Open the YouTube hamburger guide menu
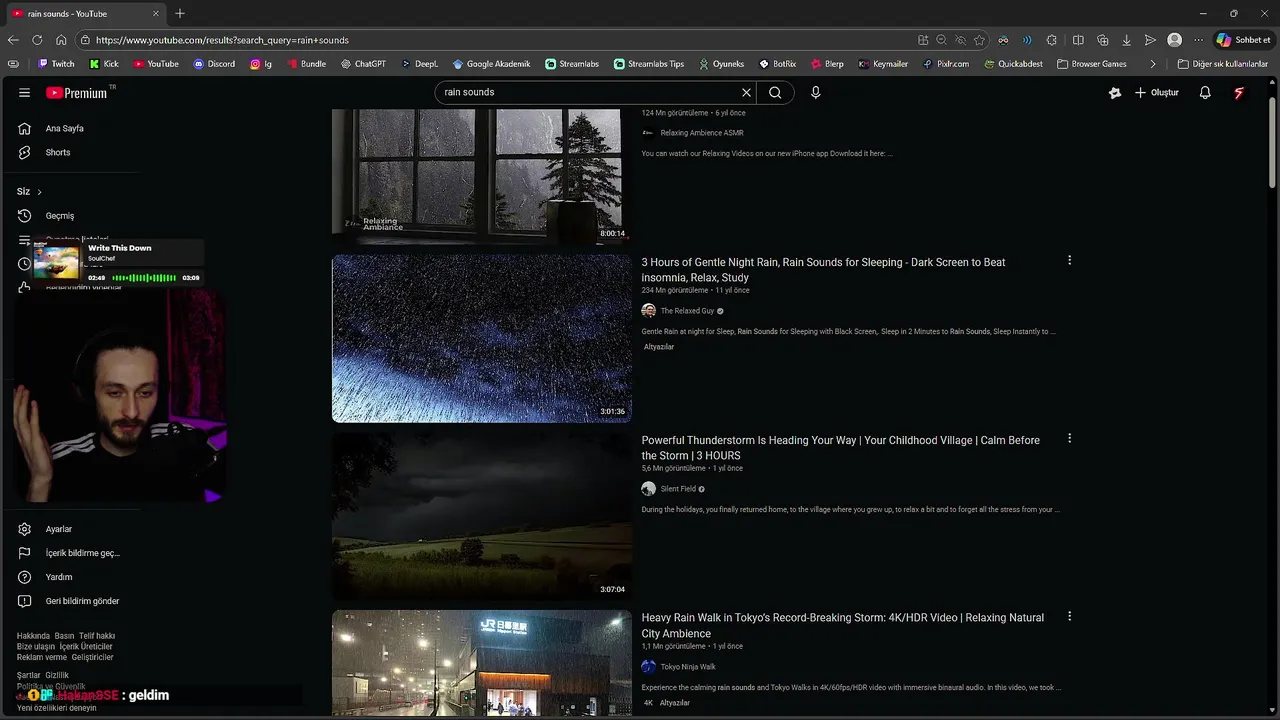 [x=24, y=93]
